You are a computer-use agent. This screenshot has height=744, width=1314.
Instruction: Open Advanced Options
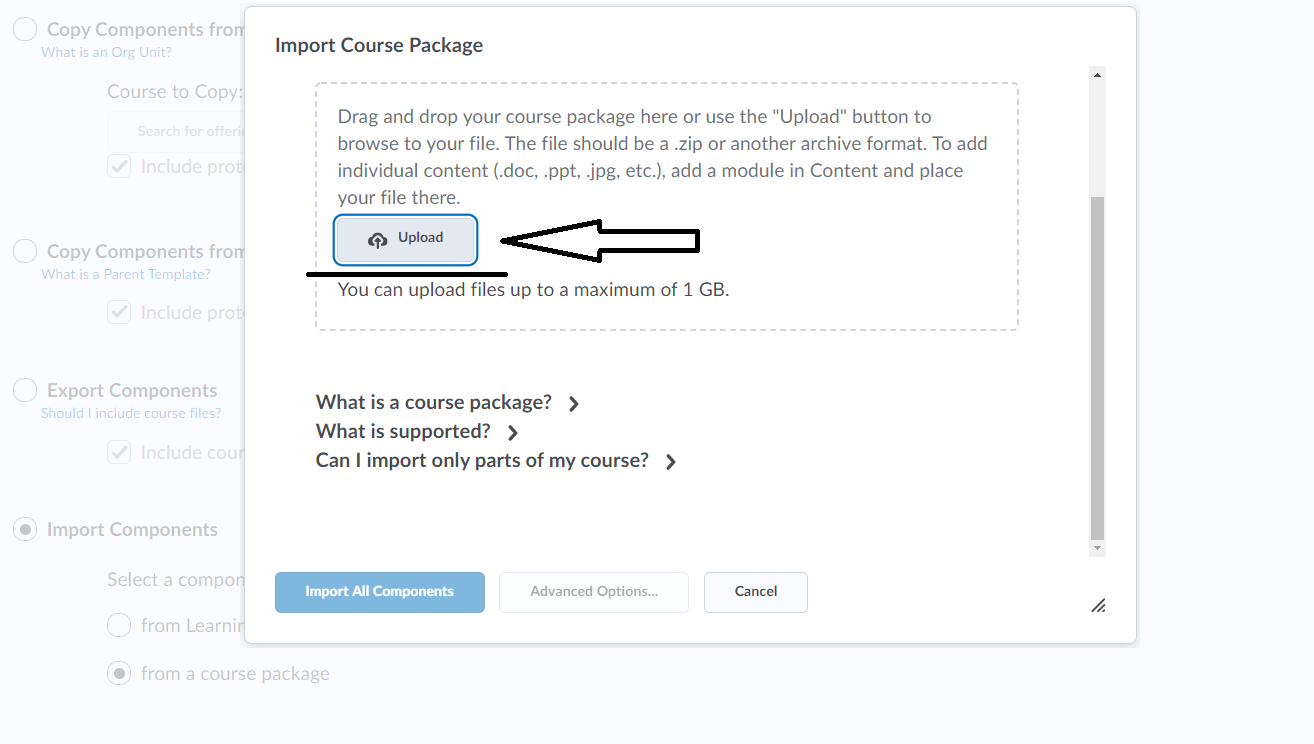(x=594, y=592)
